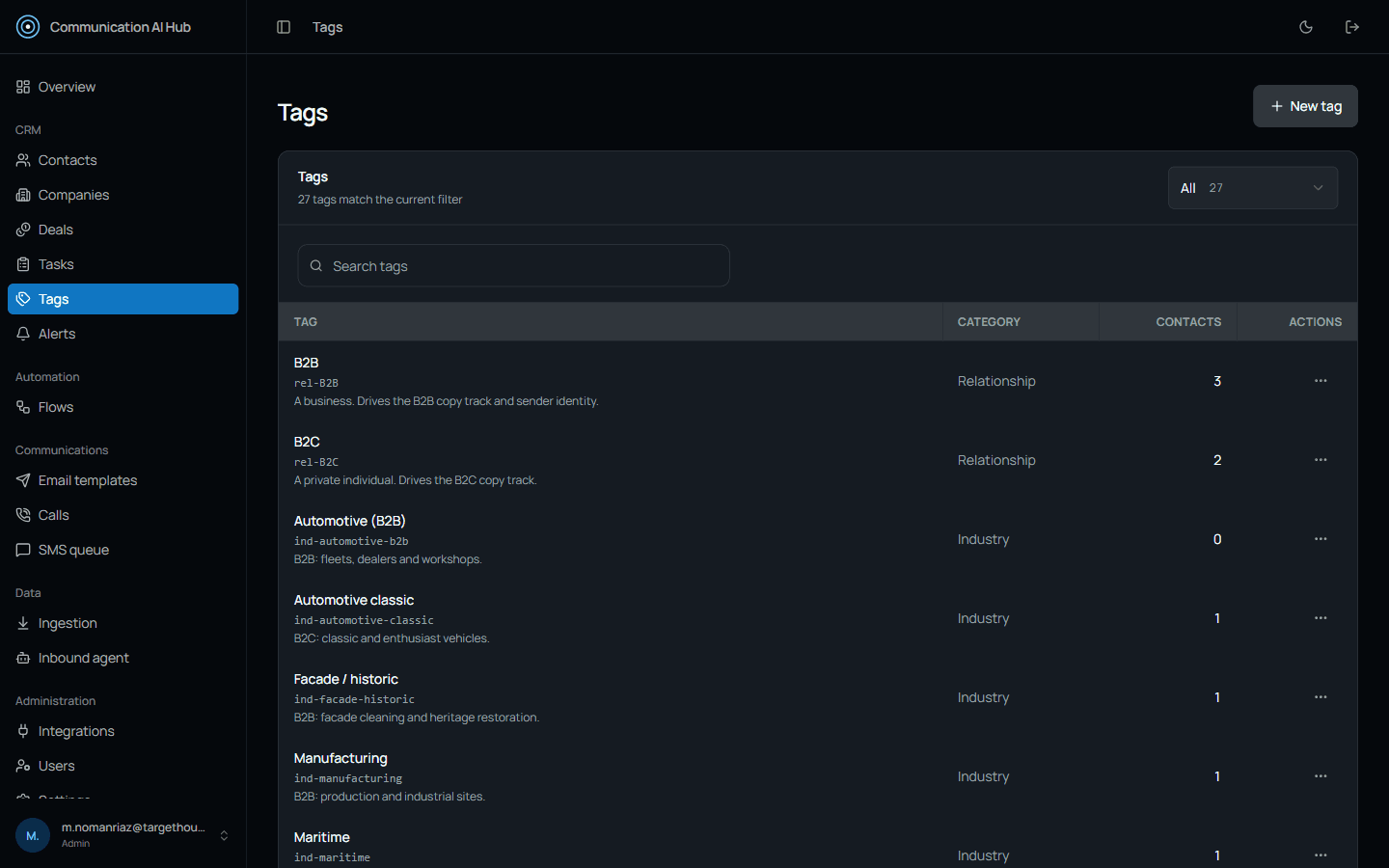The height and width of the screenshot is (868, 1389).
Task: Open Ingestion in Data section
Action: 123,623
